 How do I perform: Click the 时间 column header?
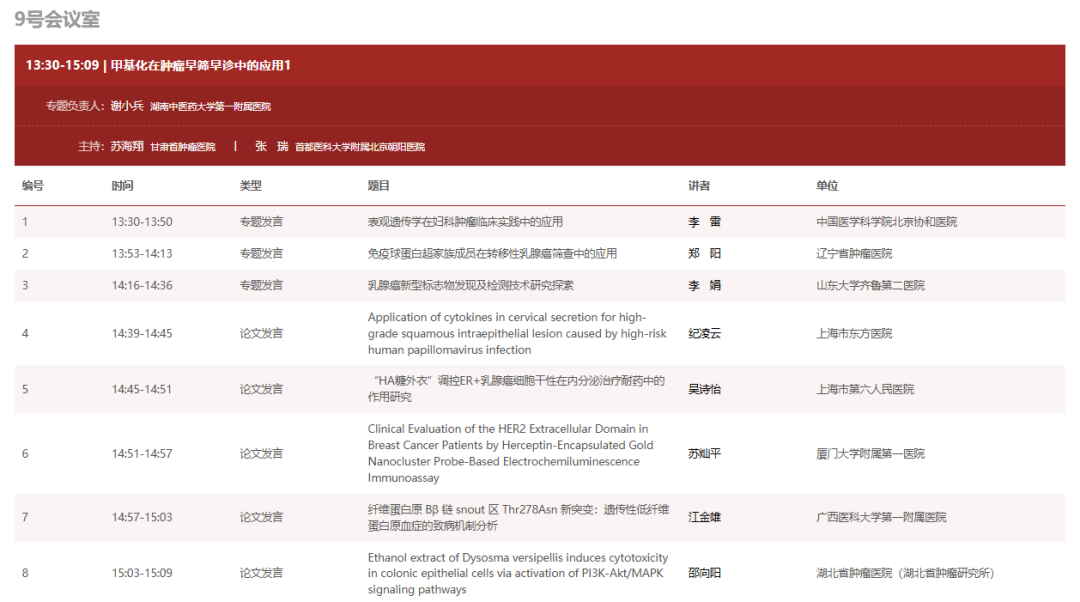pos(123,186)
